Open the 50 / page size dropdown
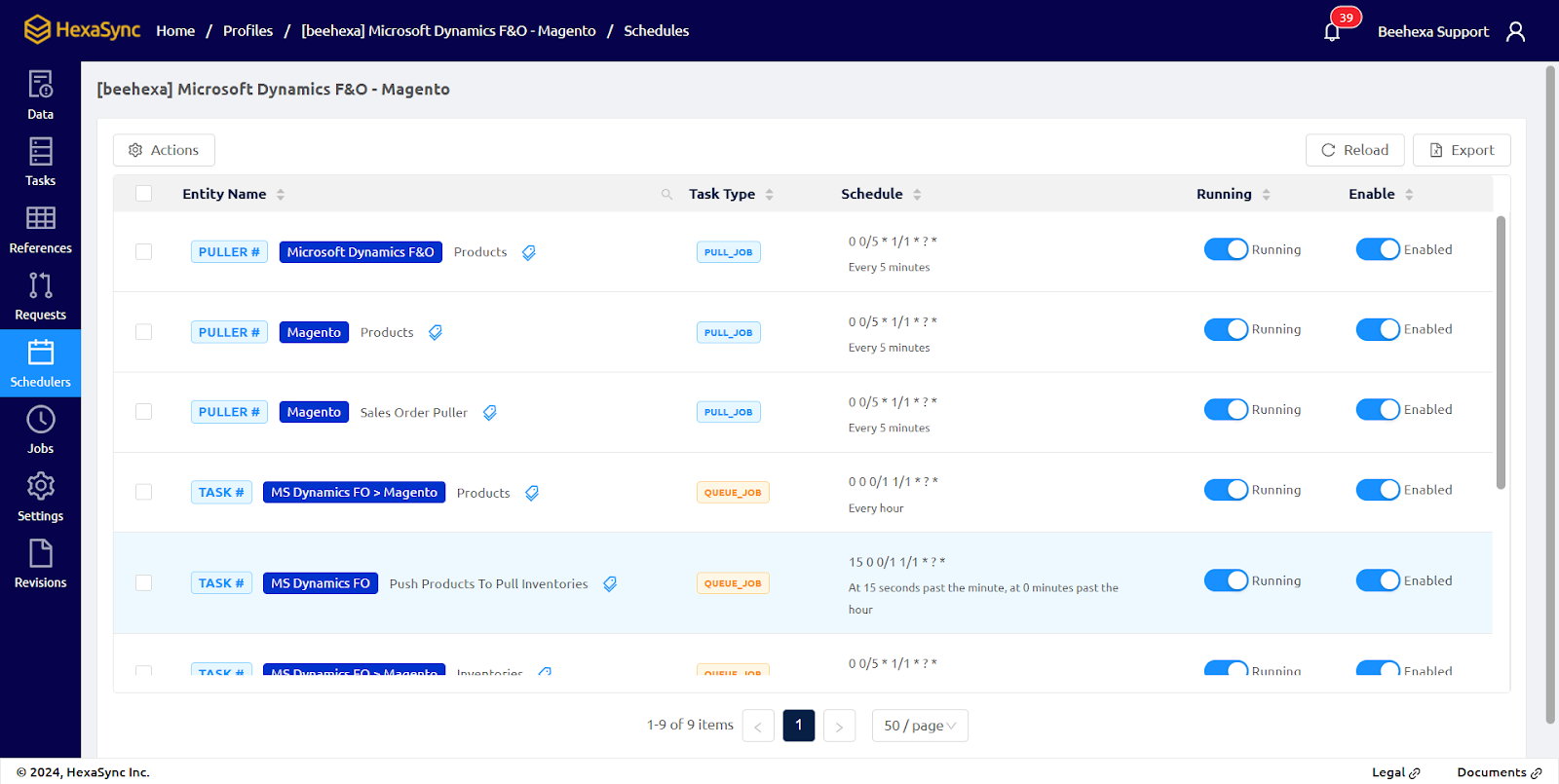The height and width of the screenshot is (784, 1559). coord(920,726)
